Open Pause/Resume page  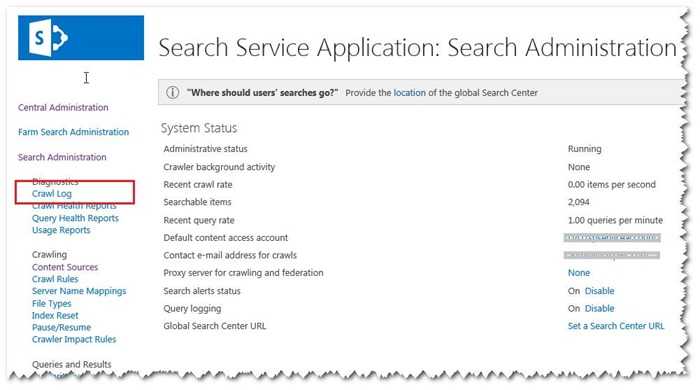click(61, 328)
